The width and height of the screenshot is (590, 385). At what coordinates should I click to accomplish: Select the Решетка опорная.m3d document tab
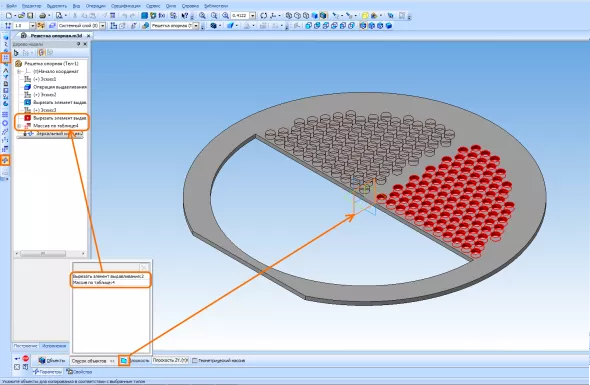pyautogui.click(x=56, y=36)
